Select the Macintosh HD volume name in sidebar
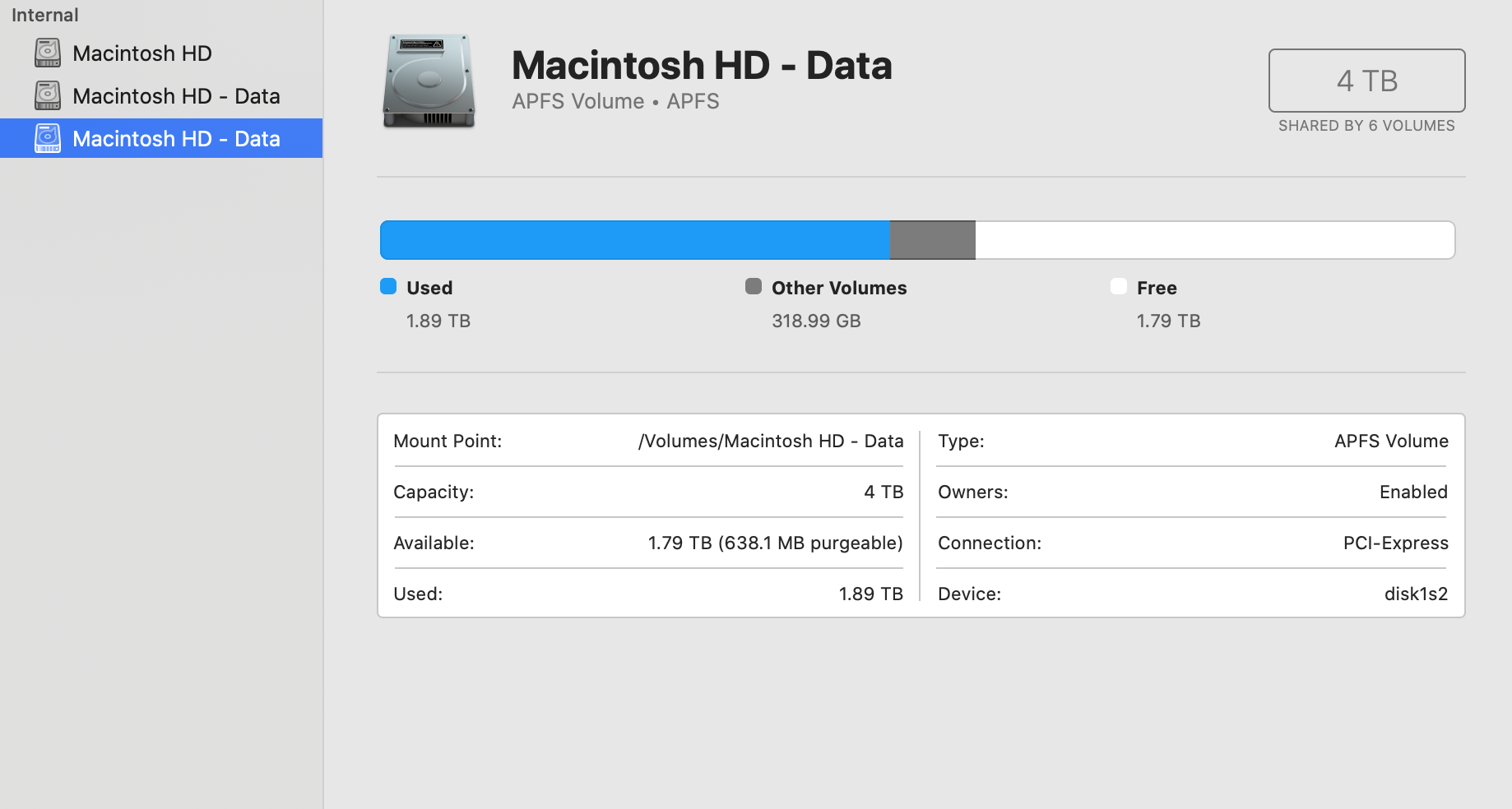The width and height of the screenshot is (1512, 809). (142, 53)
